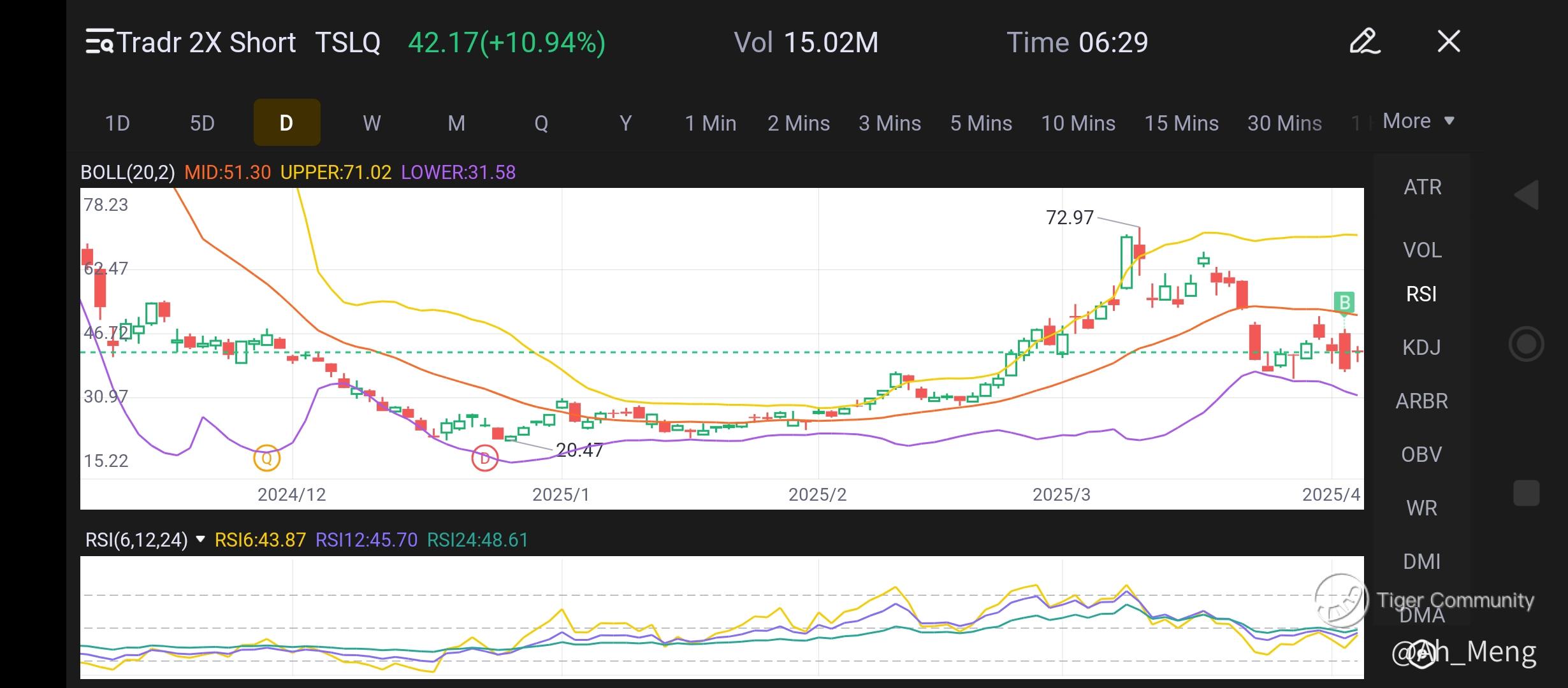Tap the red D dividend marker
1568x688 pixels.
tap(484, 458)
